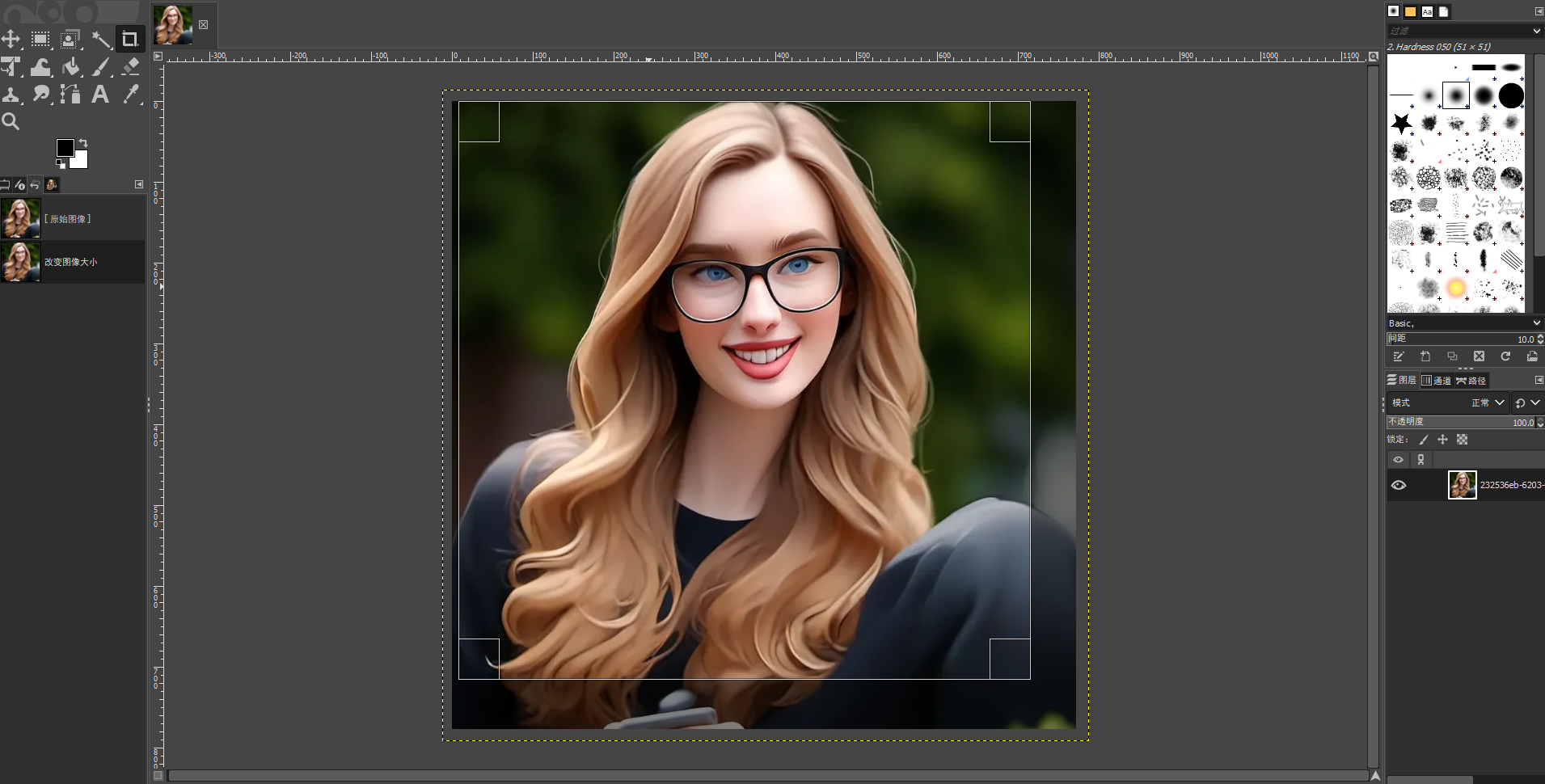The height and width of the screenshot is (784, 1545).
Task: Select the Bucket Fill tool
Action: coord(70,67)
